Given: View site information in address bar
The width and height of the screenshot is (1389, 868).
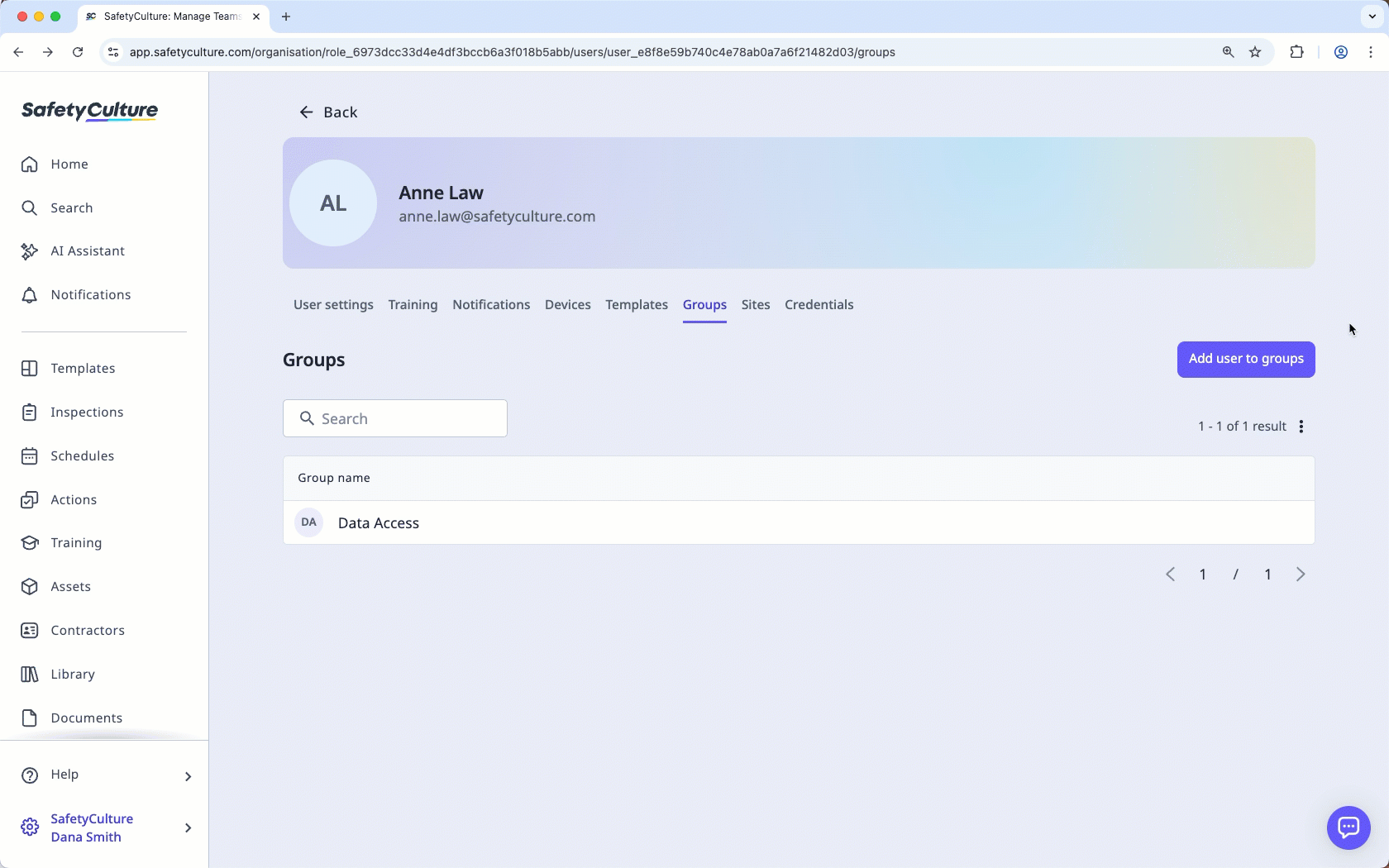Looking at the screenshot, I should pyautogui.click(x=113, y=52).
